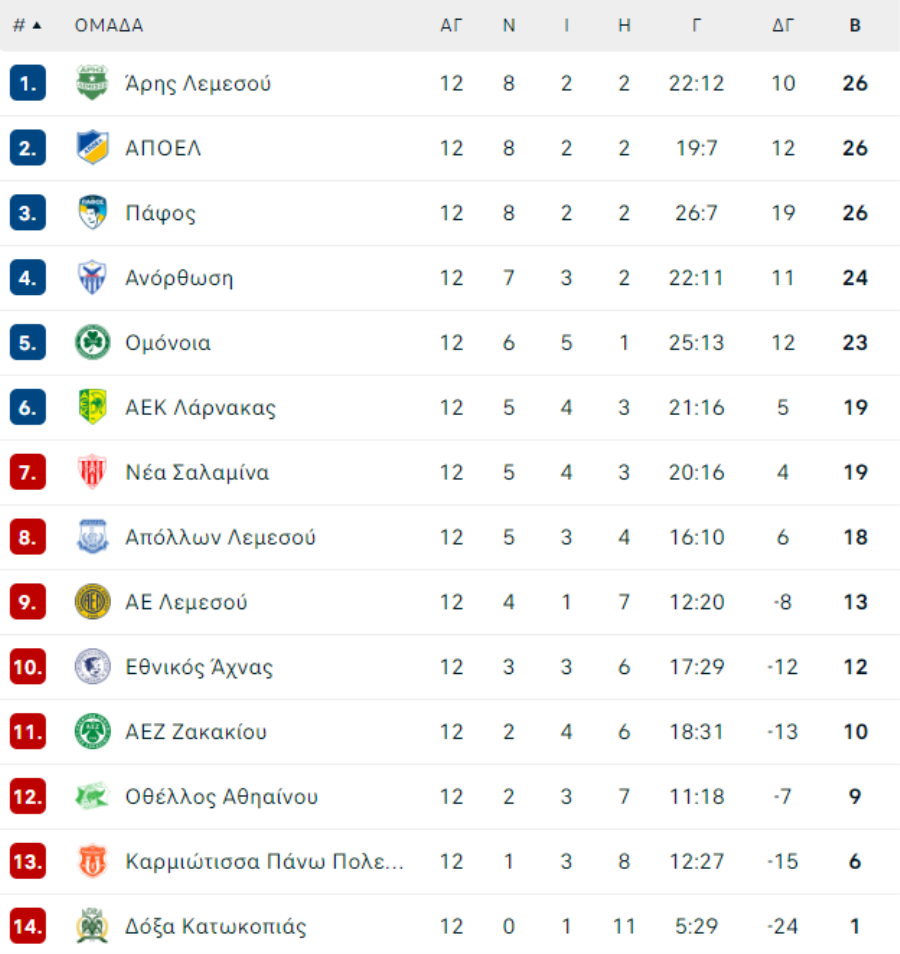
Task: Click the Νέα Σαλαμίνα red-striped crest
Action: (x=92, y=472)
